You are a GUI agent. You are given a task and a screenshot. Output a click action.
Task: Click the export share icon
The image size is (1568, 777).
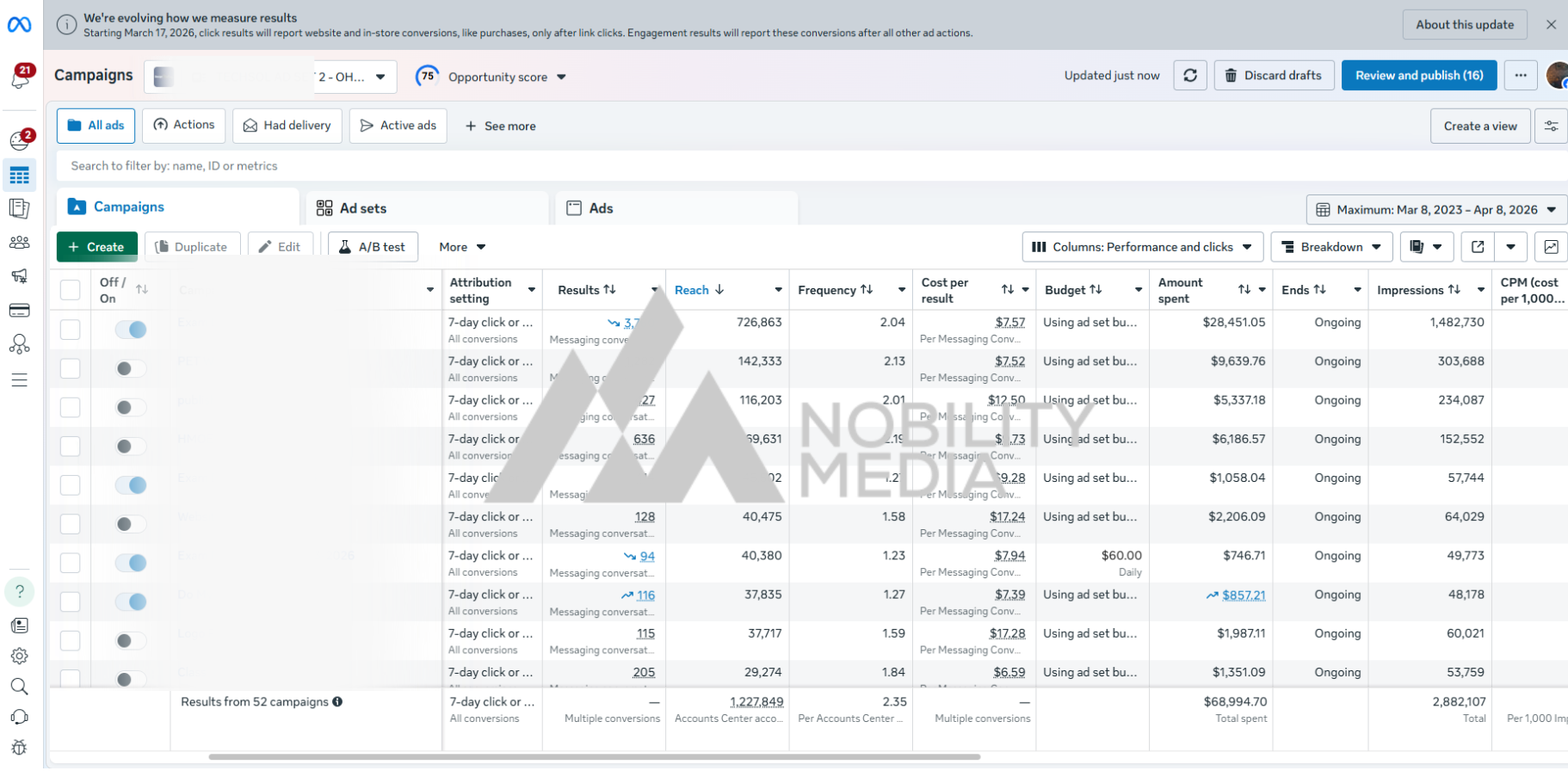click(x=1478, y=247)
